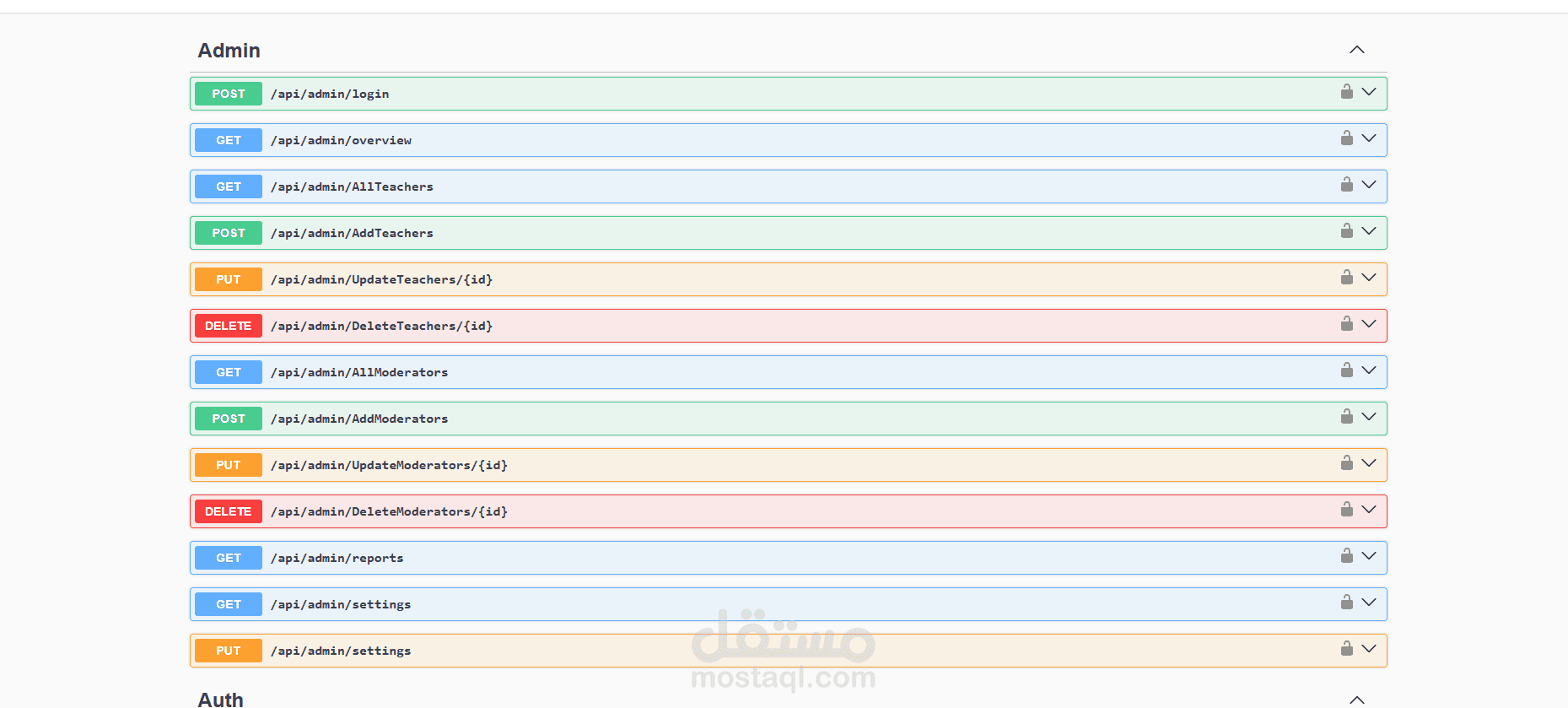Click lock icon on the AllModerators row

click(x=1347, y=370)
